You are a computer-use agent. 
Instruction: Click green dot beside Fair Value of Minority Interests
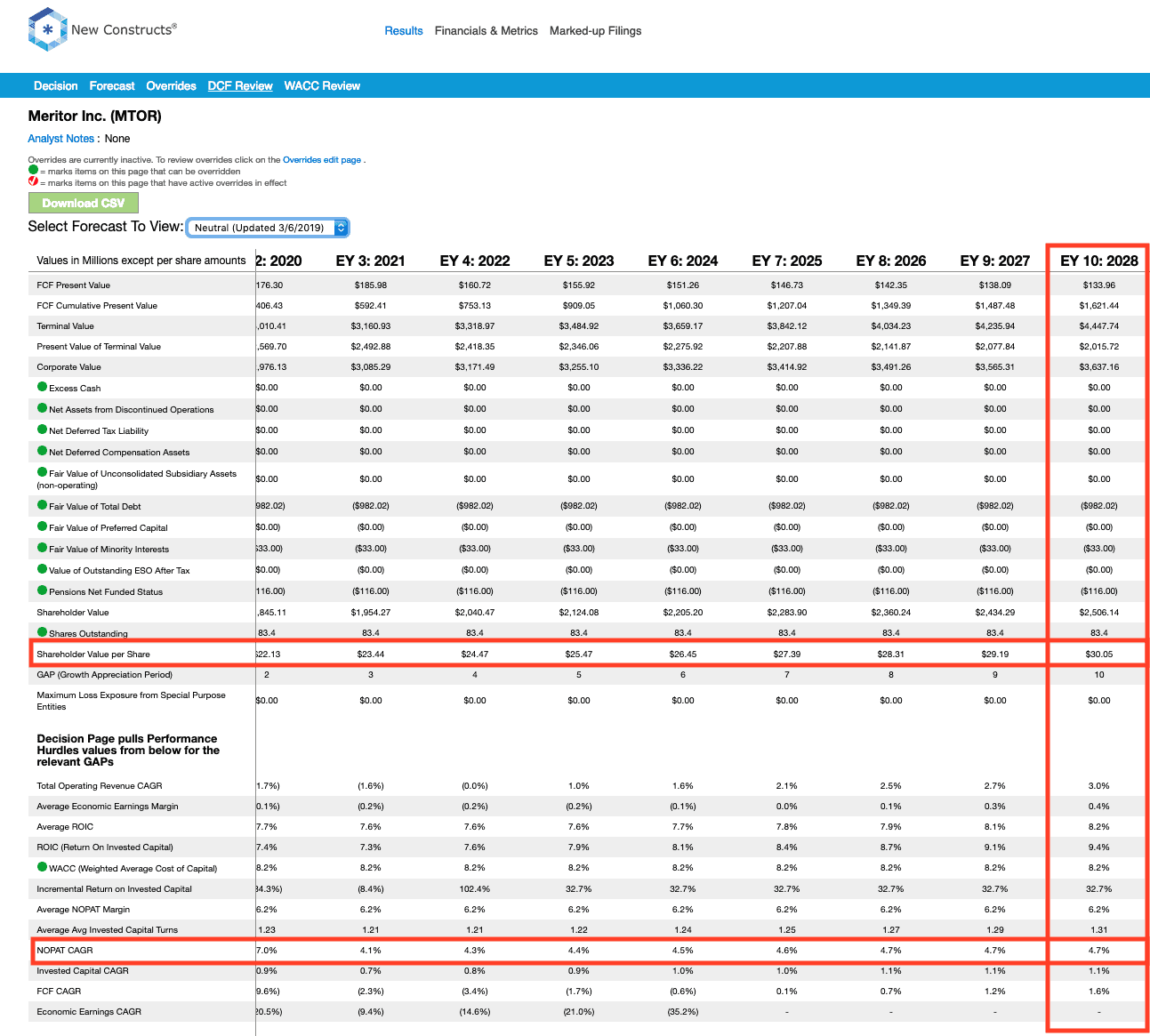[x=42, y=548]
